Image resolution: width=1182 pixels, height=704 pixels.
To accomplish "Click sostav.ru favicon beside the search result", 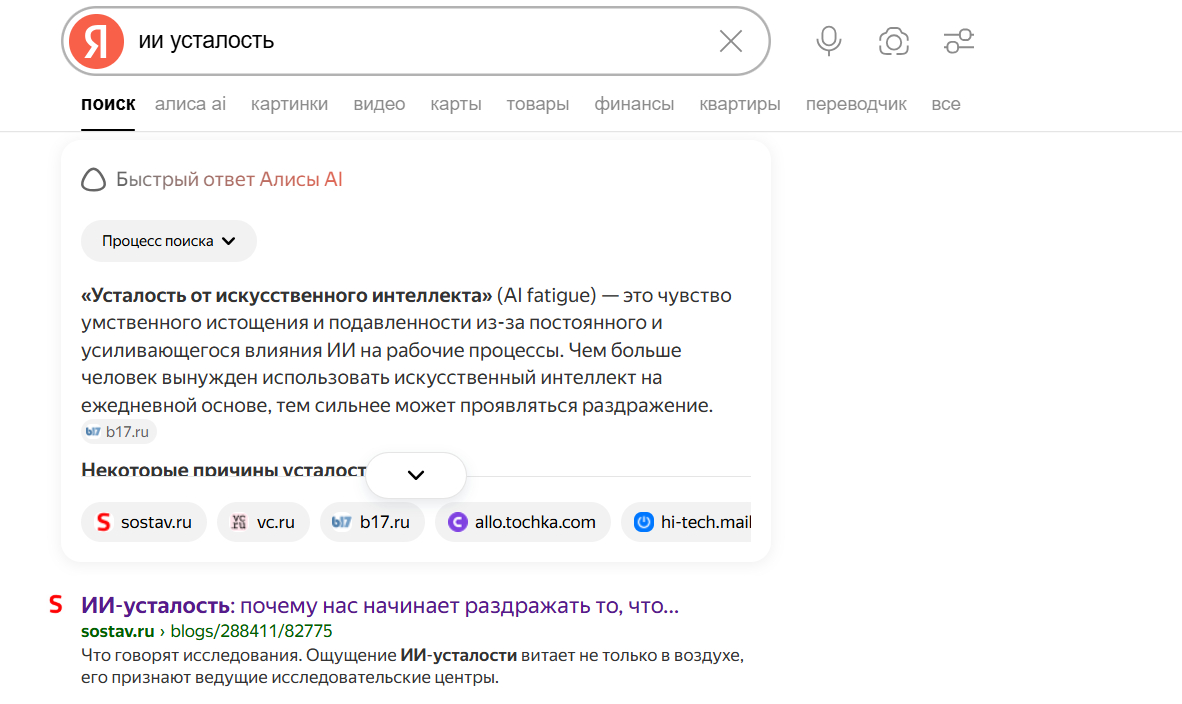I will click(56, 604).
